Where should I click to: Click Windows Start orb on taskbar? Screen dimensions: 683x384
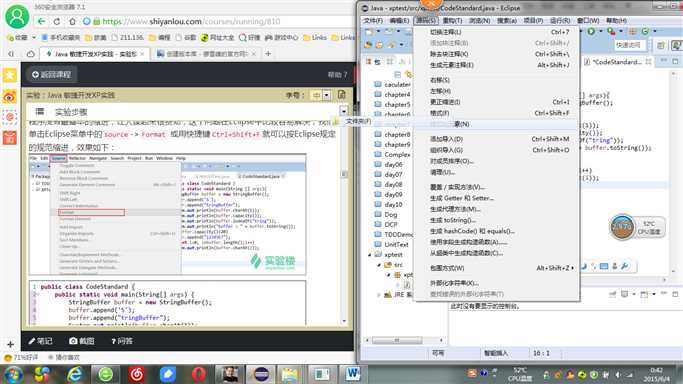point(14,374)
